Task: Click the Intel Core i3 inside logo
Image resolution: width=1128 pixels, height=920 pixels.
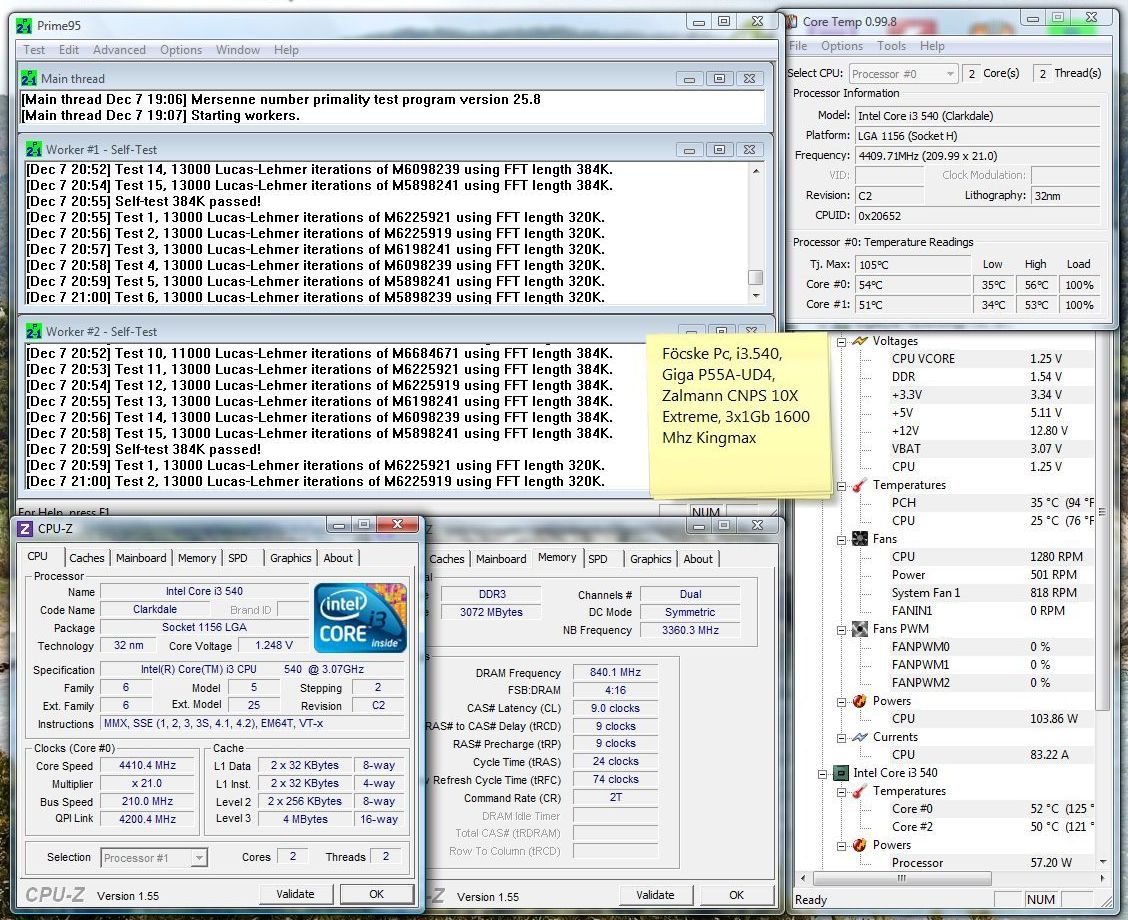Action: pos(360,618)
